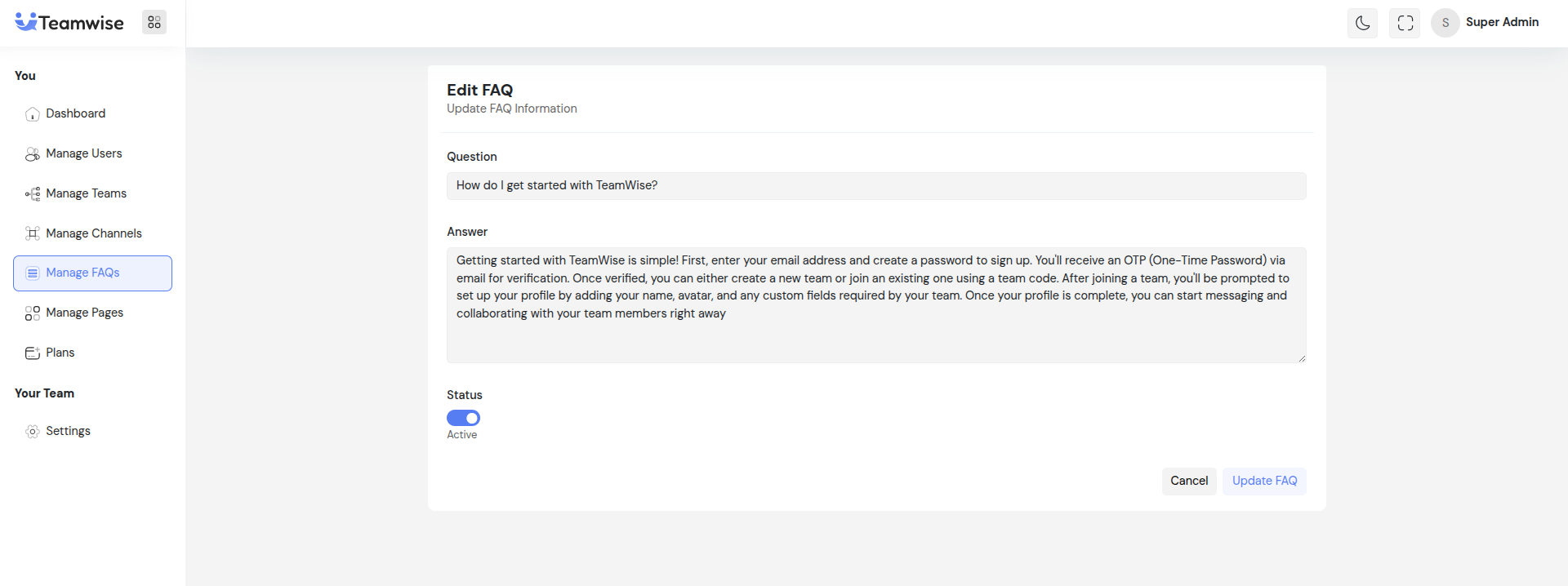
Task: Grab the Answer textarea resize handle
Action: (1302, 358)
